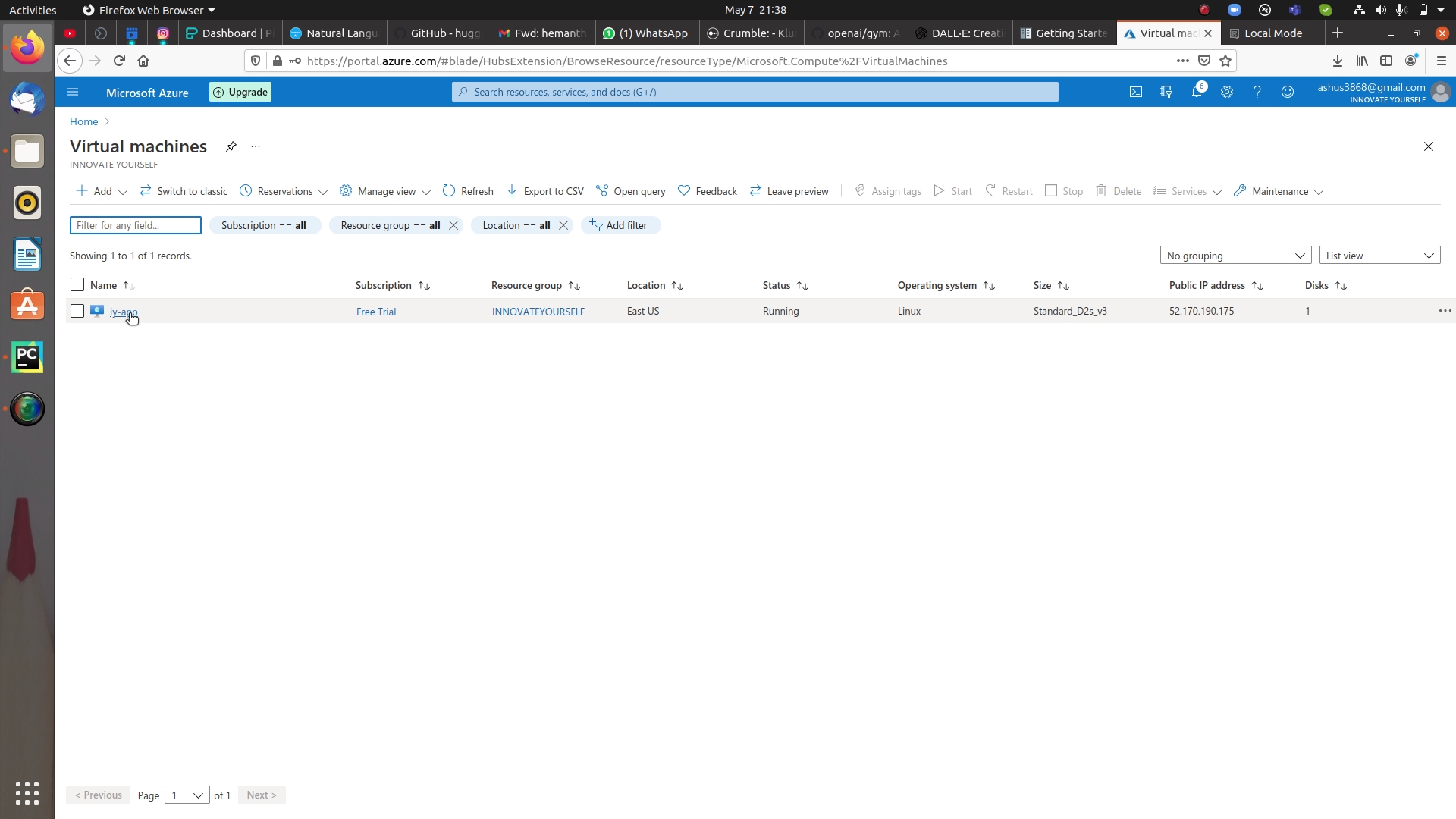Switch to the Local Mode browser tab
This screenshot has height=819, width=1456.
tap(1271, 33)
